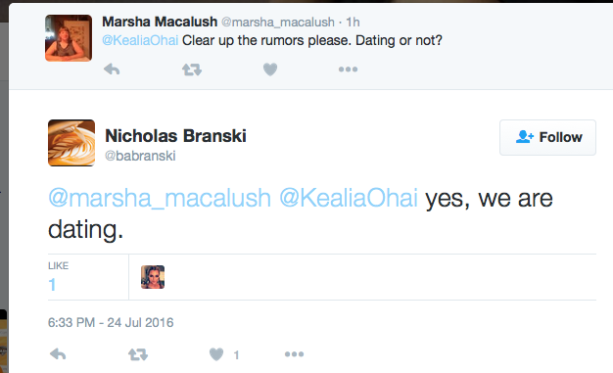Open the @KealiaOhai mention in Nicholas's reply

tap(348, 198)
